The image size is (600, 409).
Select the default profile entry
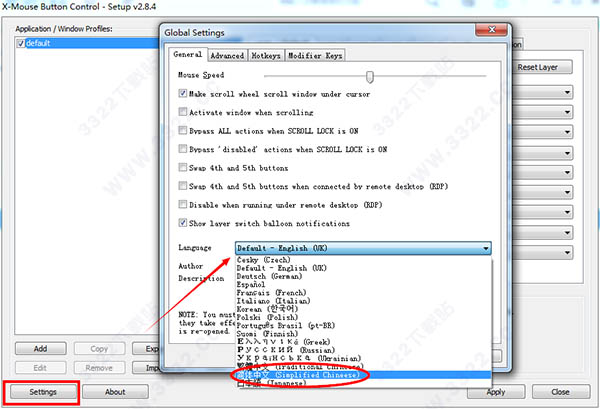87,43
